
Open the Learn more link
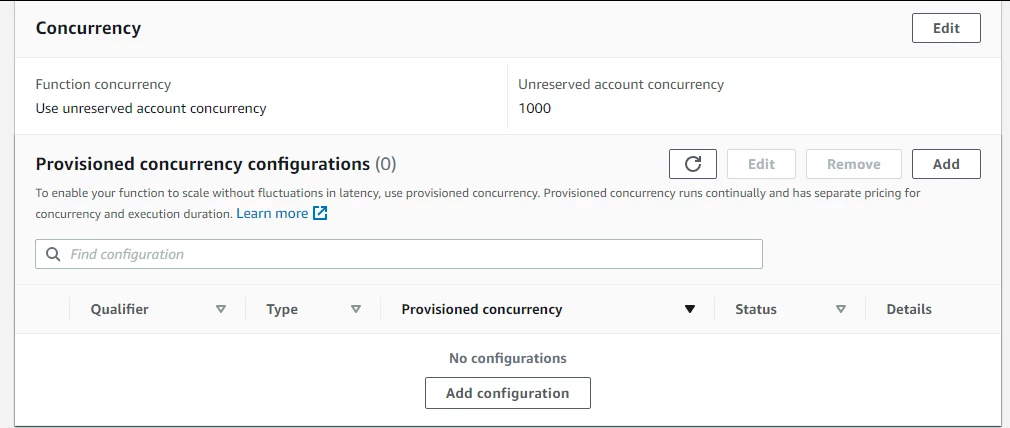272,213
